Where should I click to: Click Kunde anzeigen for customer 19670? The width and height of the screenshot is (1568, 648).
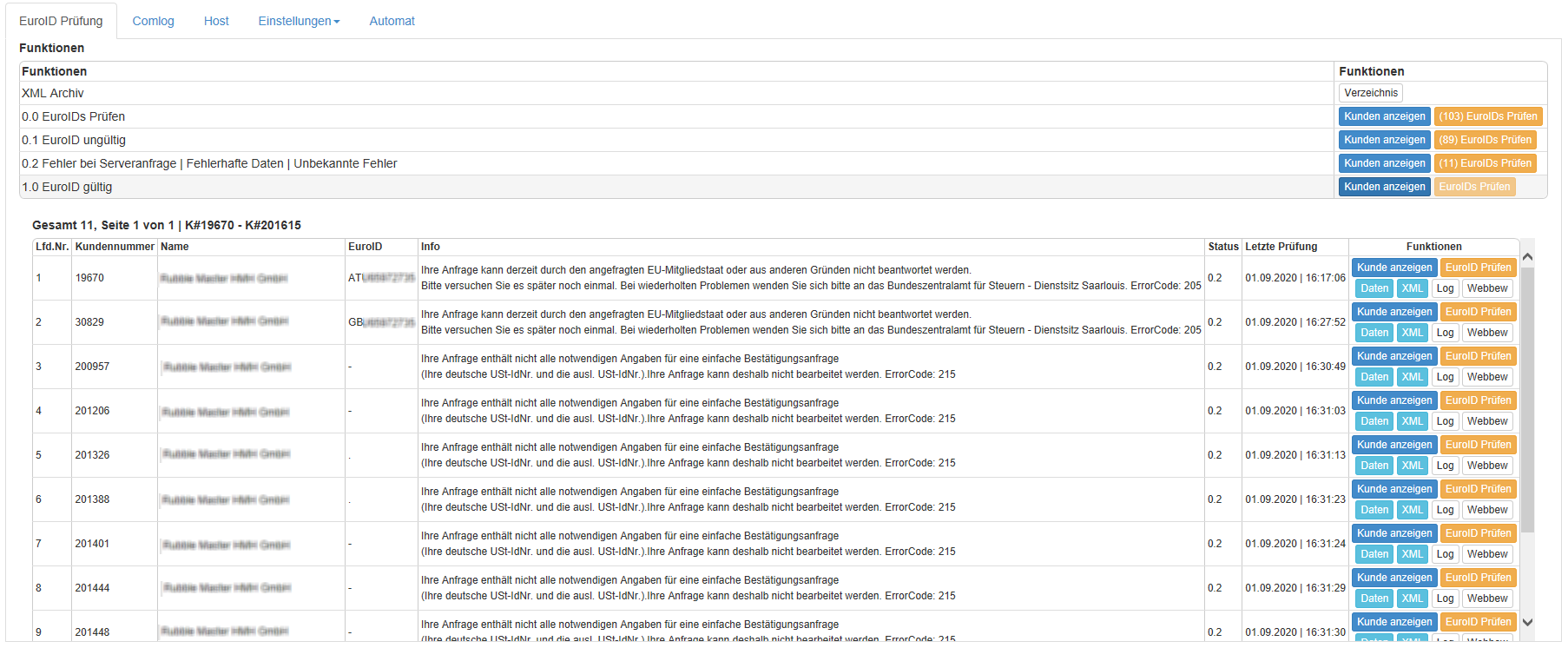coord(1393,268)
